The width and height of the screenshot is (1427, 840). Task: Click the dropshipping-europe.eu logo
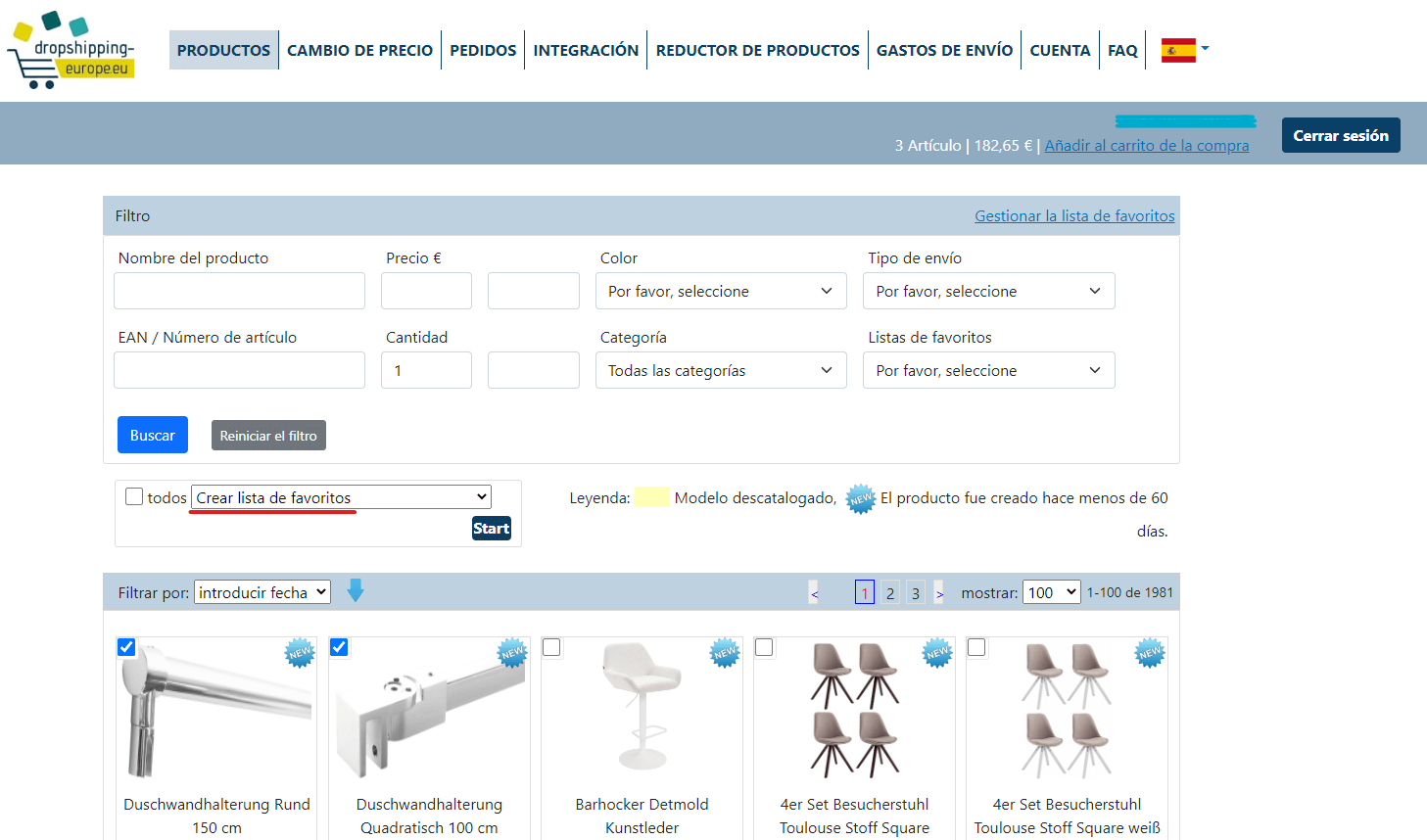point(71,50)
